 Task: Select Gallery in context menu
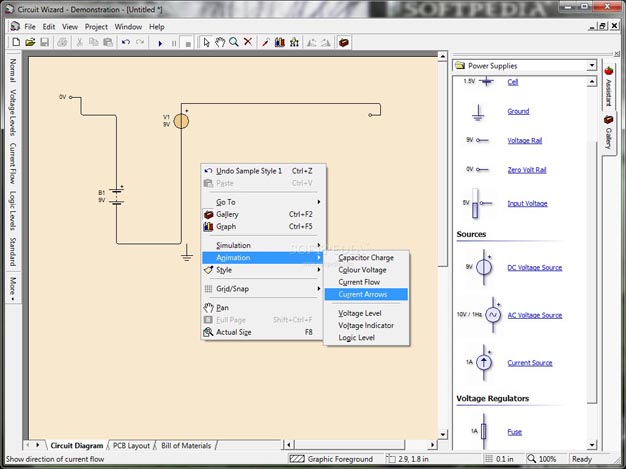click(x=263, y=214)
